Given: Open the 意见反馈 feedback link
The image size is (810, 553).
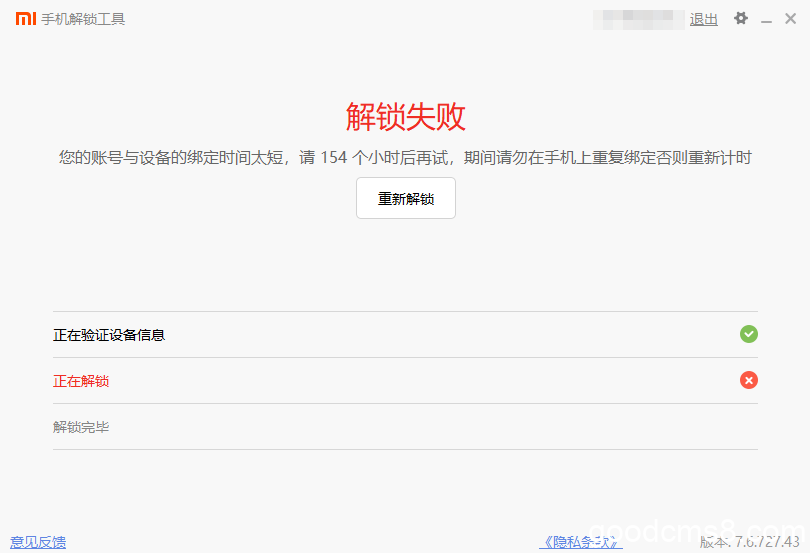Looking at the screenshot, I should pos(38,542).
